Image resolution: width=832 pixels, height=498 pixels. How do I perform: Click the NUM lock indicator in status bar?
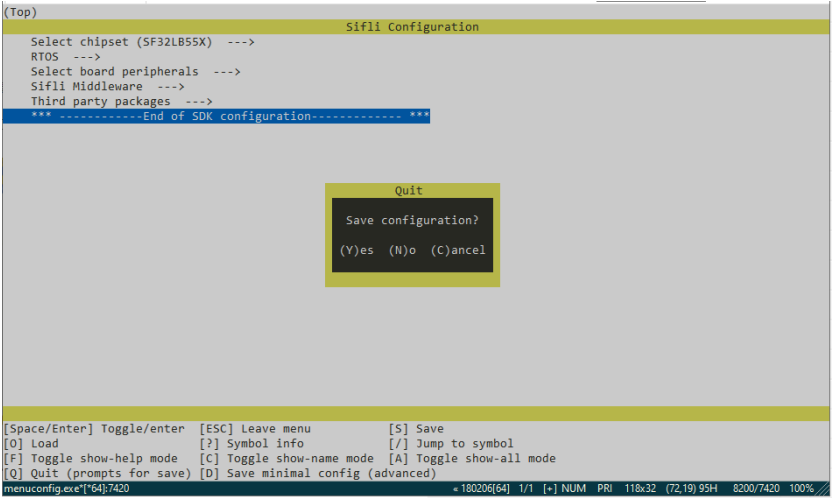[x=573, y=489]
